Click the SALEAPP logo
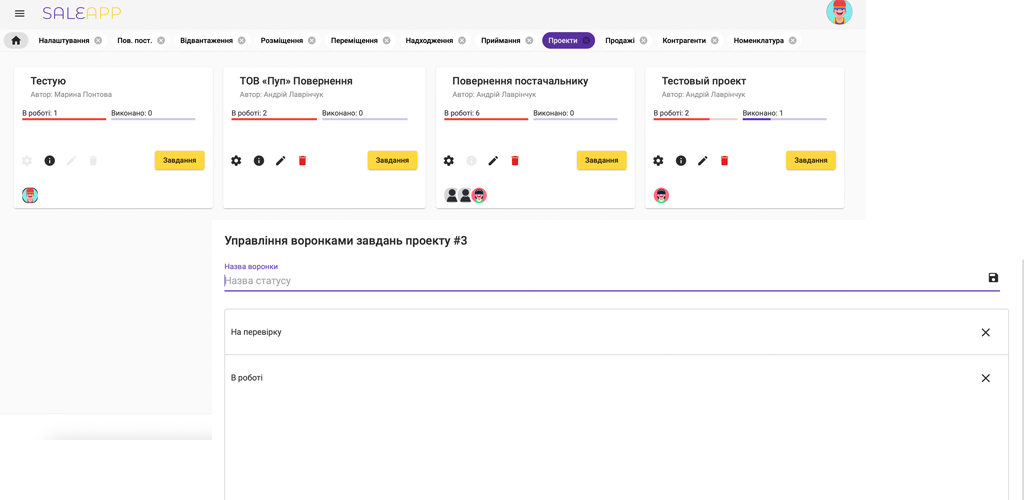 82,13
